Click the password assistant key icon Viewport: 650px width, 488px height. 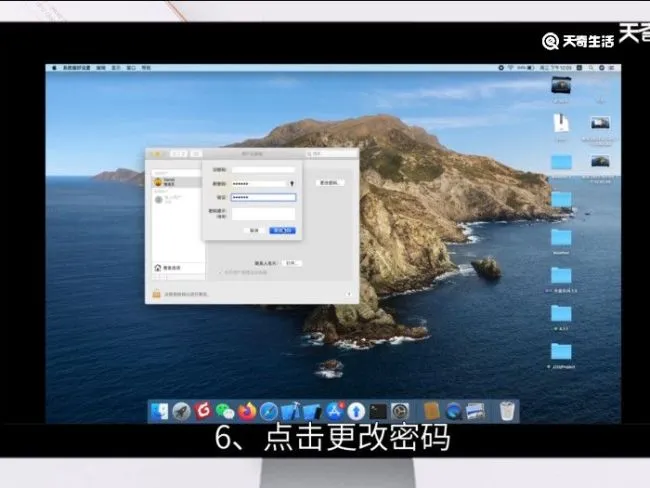pos(292,183)
